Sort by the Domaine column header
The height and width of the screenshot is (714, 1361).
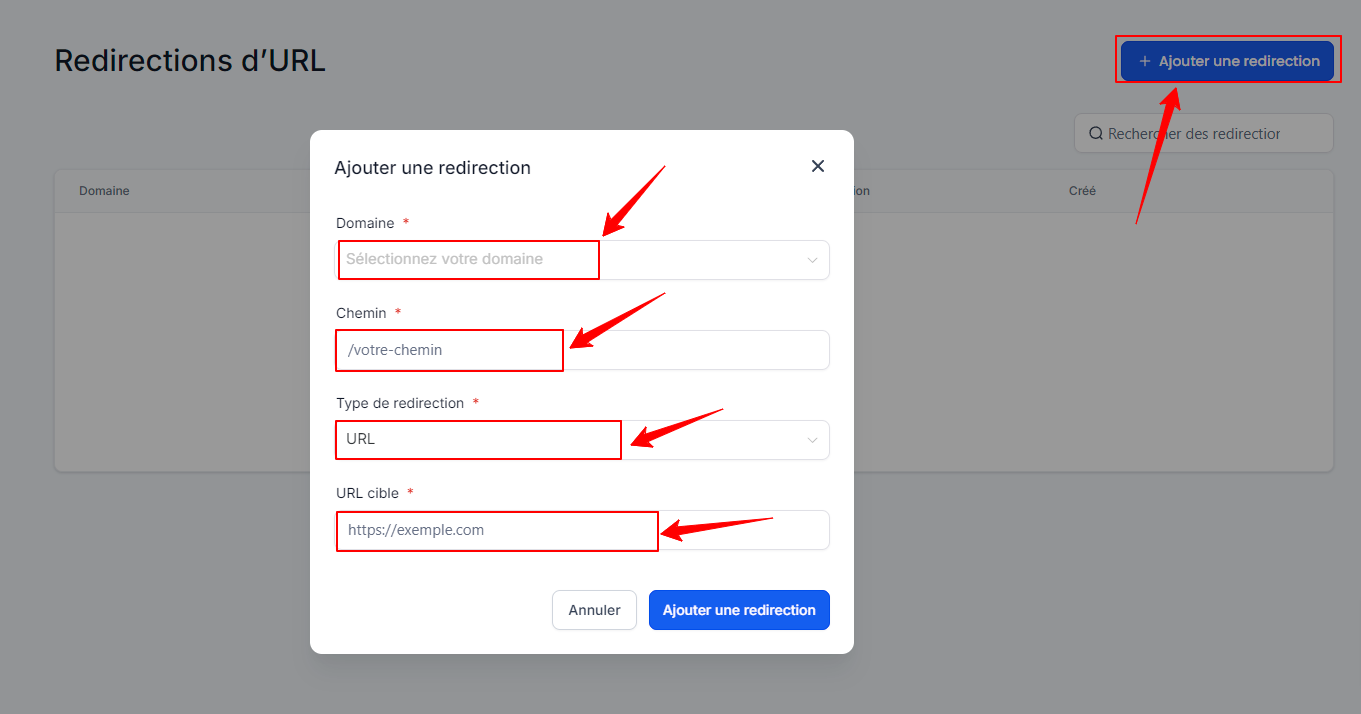pyautogui.click(x=104, y=191)
